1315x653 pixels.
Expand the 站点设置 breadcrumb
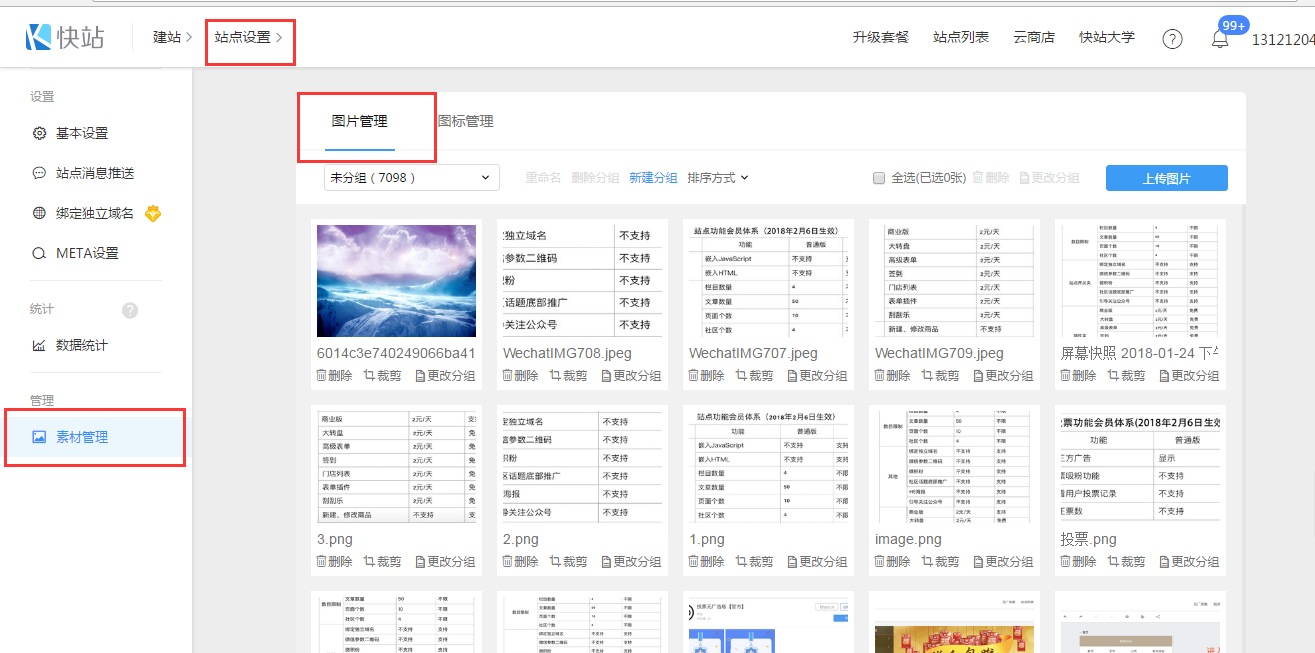click(248, 37)
